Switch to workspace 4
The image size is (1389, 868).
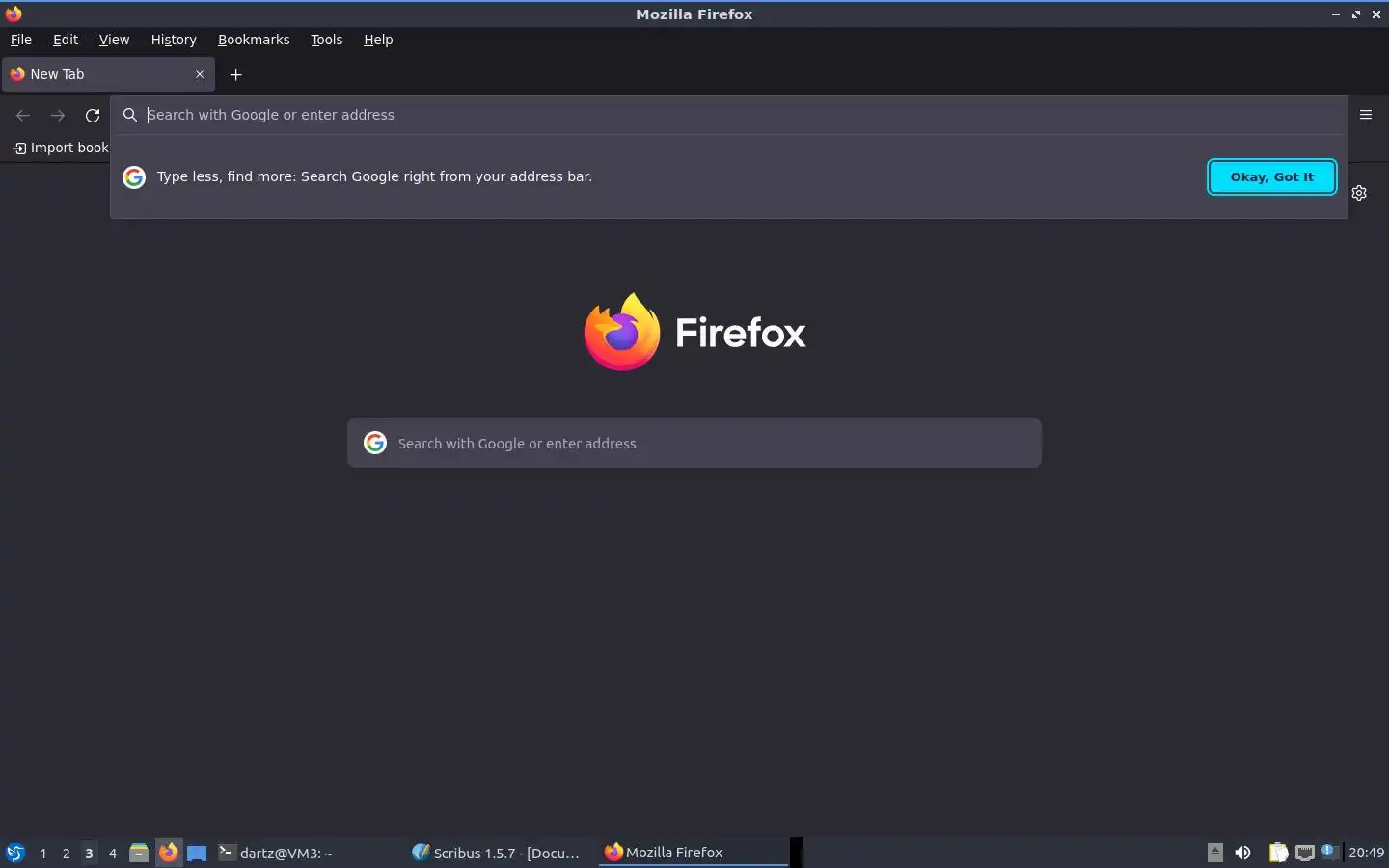(x=112, y=853)
